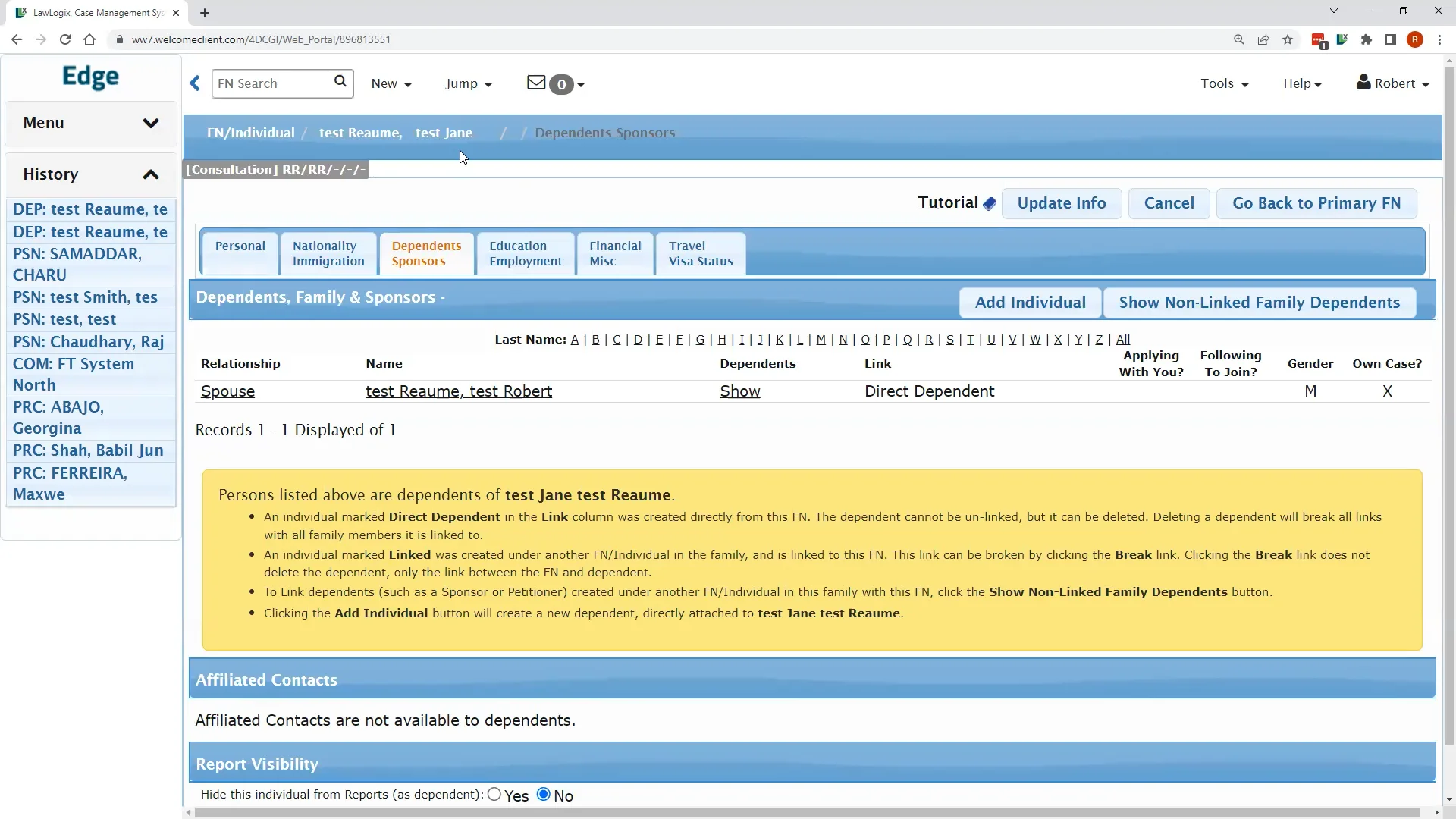The height and width of the screenshot is (819, 1456).
Task: Select the No radio for hiding from reports
Action: pyautogui.click(x=543, y=794)
